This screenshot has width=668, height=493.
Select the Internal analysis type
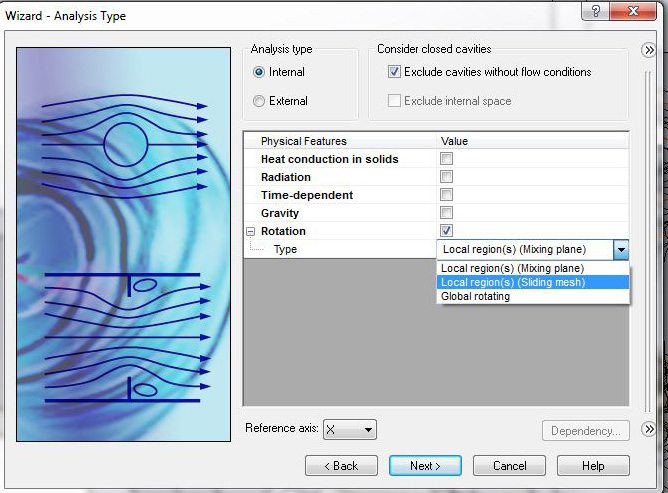[x=260, y=72]
